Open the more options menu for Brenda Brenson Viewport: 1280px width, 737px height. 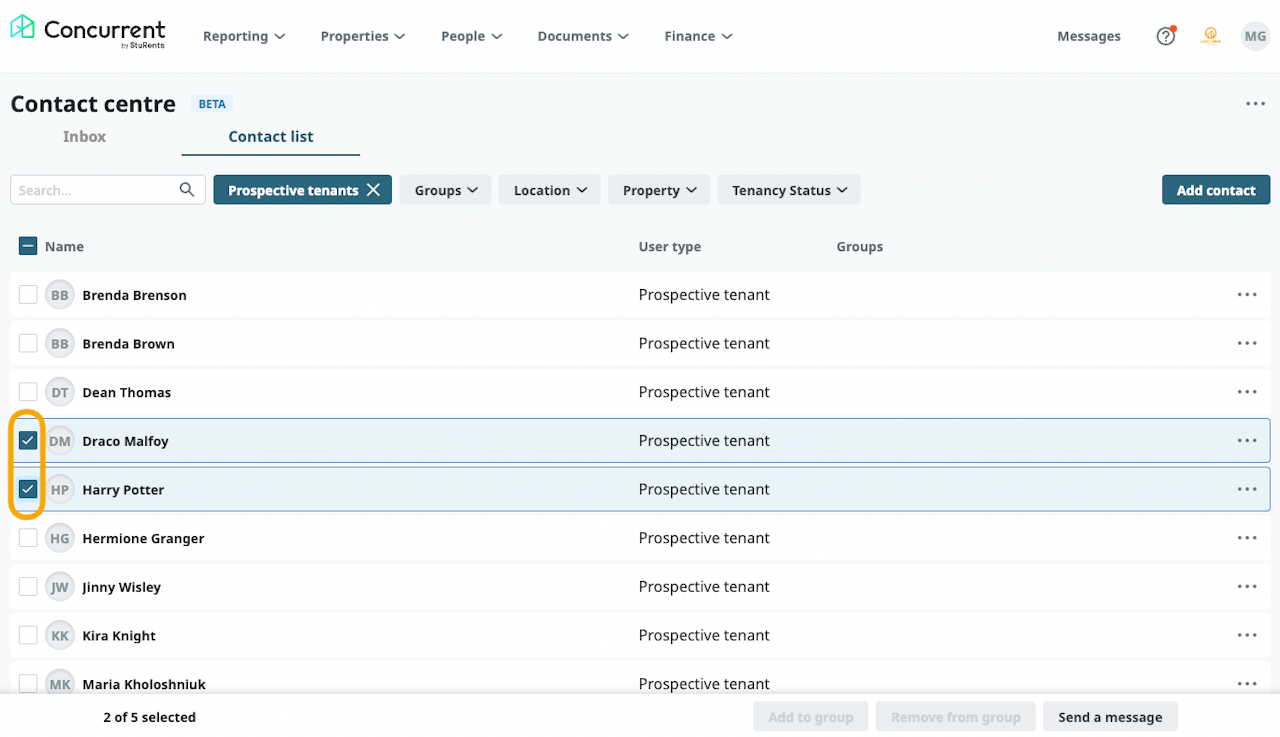(1246, 295)
